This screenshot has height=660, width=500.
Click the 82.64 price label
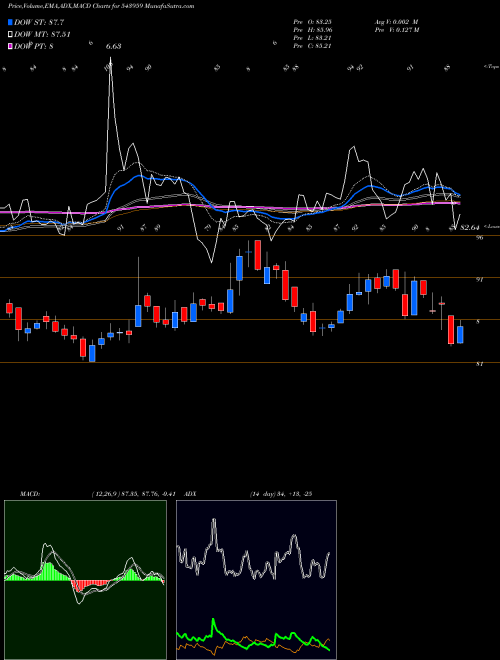point(470,227)
